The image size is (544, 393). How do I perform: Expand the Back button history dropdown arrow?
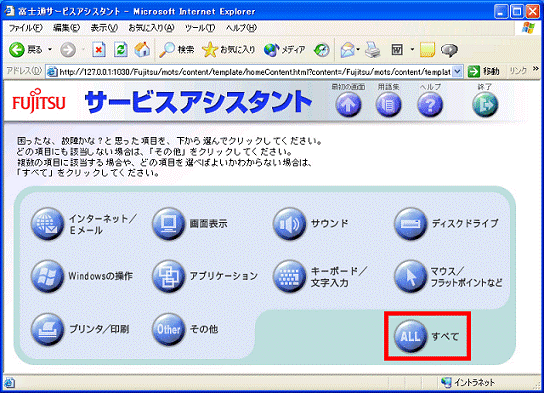coord(50,50)
